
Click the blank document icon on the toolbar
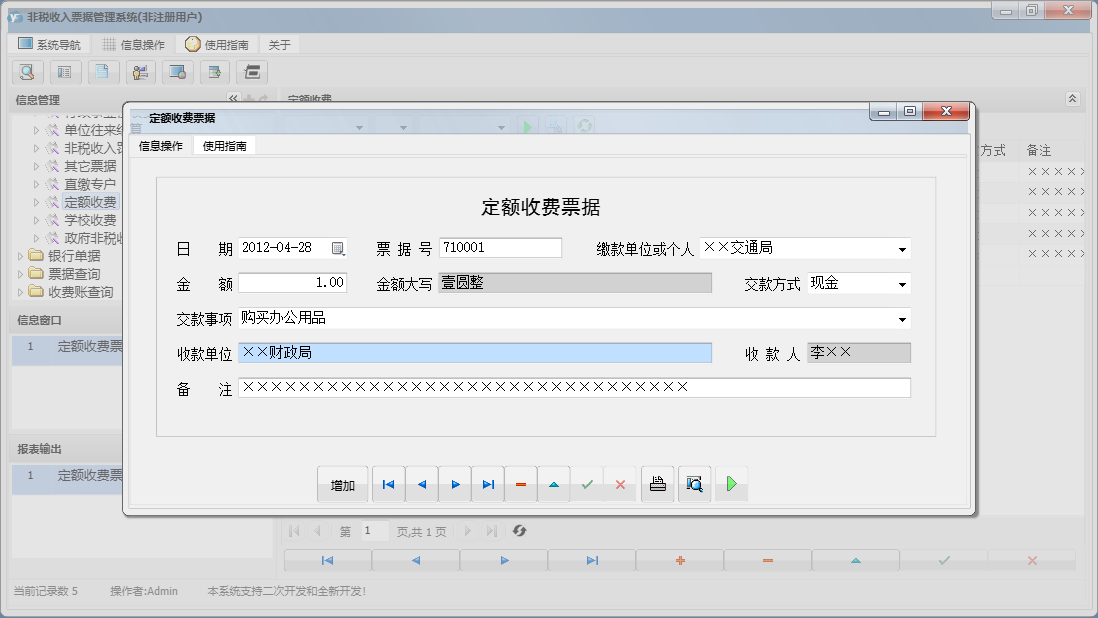click(103, 72)
